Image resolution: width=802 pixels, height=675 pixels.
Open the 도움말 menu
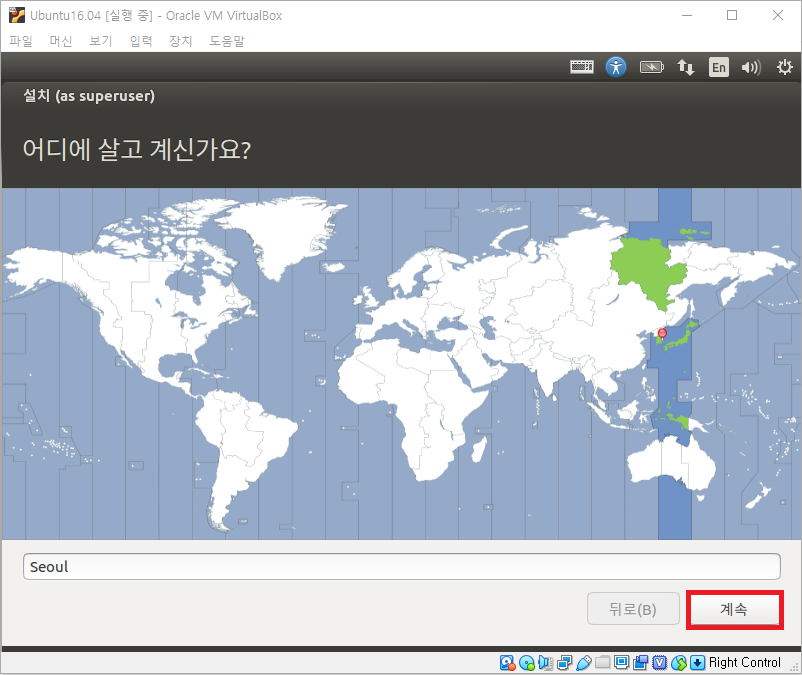coord(227,41)
